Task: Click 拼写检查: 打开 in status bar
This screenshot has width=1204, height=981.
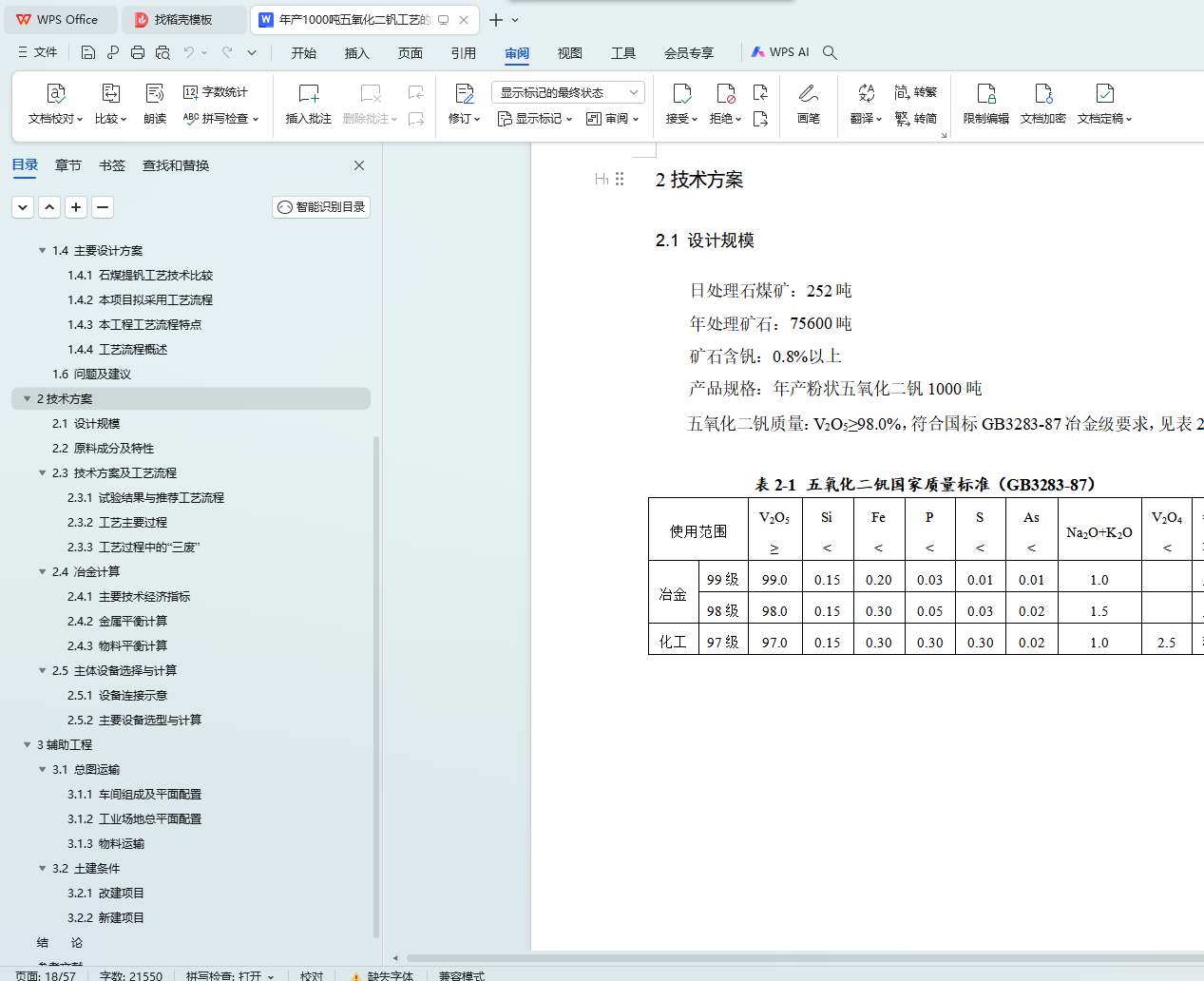Action: 230,975
